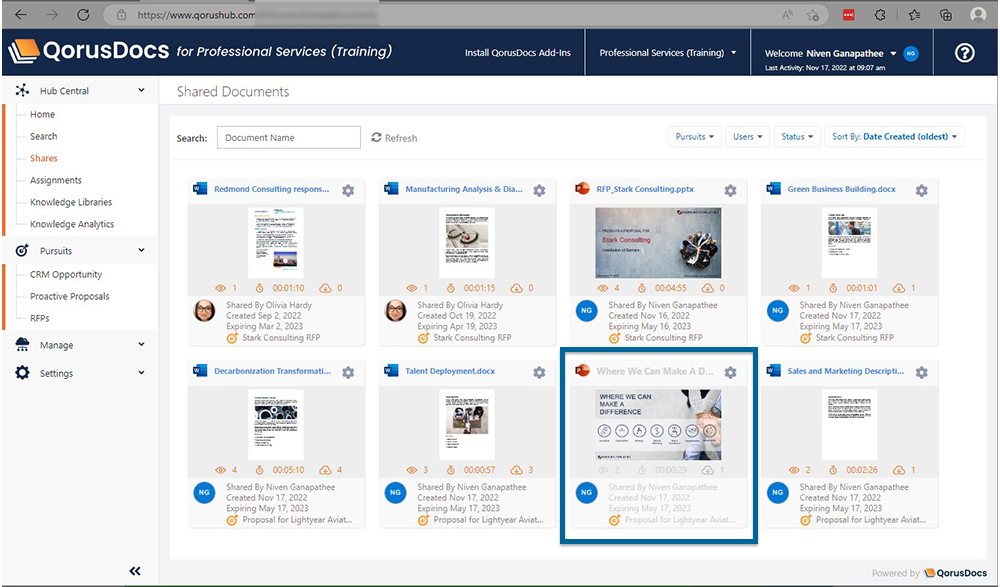1000x587 pixels.
Task: Open the Status filter dropdown
Action: tap(797, 137)
